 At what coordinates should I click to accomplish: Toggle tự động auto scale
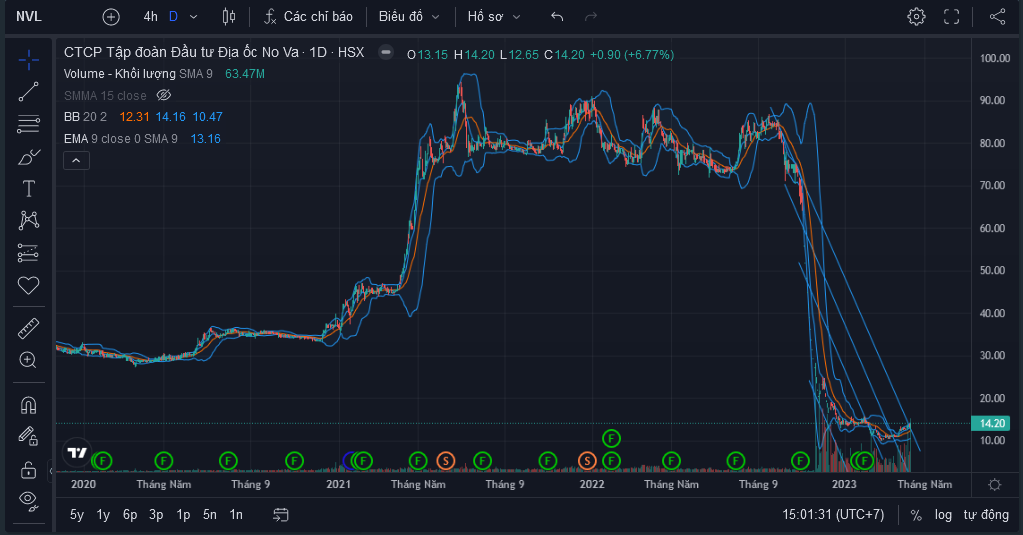tap(986, 515)
